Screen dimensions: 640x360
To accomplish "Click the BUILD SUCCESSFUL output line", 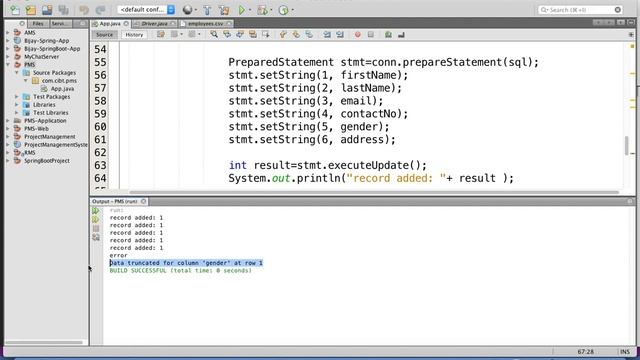I will click(180, 271).
